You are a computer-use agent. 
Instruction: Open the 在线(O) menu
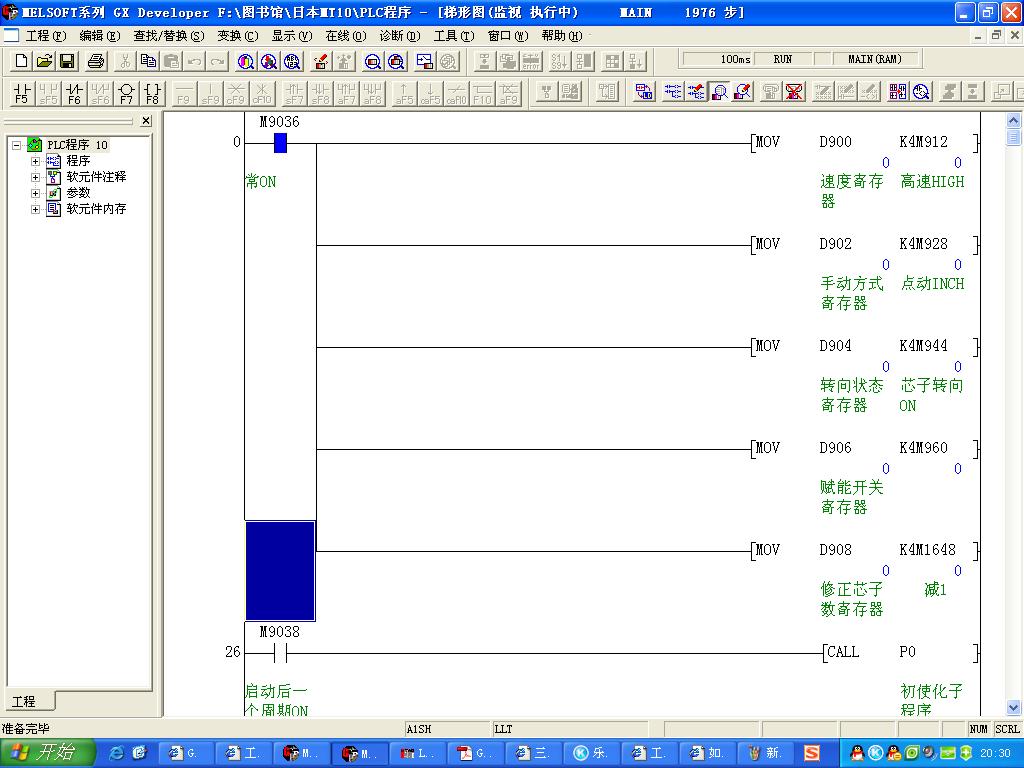pyautogui.click(x=345, y=35)
